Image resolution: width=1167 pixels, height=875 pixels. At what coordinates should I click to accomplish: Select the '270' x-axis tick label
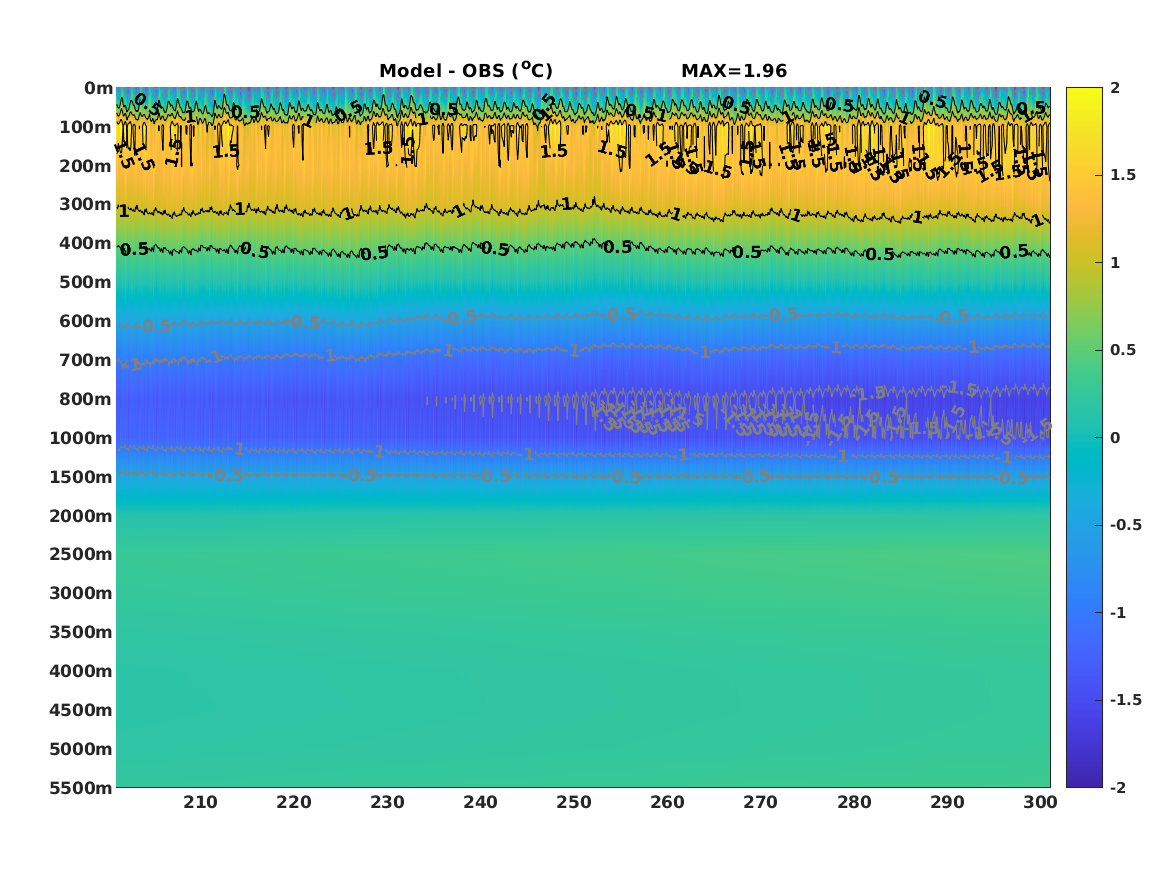(x=761, y=802)
